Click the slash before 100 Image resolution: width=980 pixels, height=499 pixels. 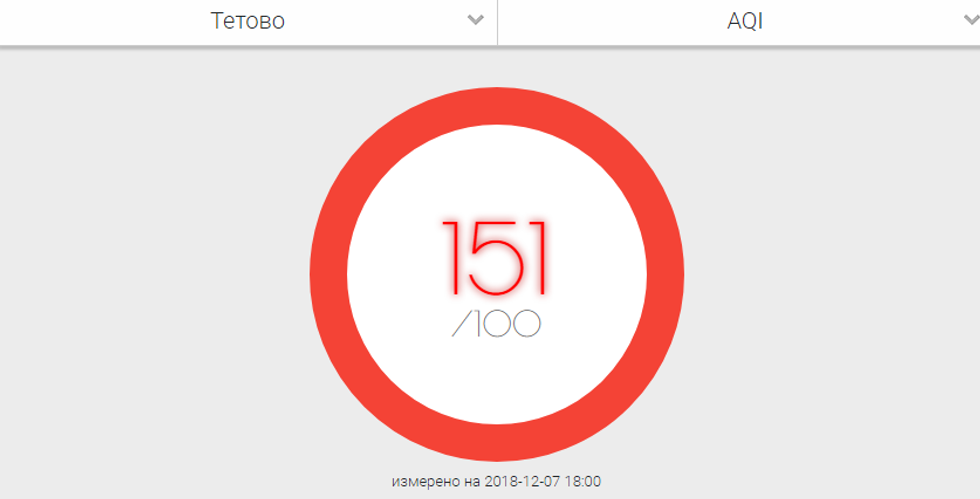click(461, 324)
